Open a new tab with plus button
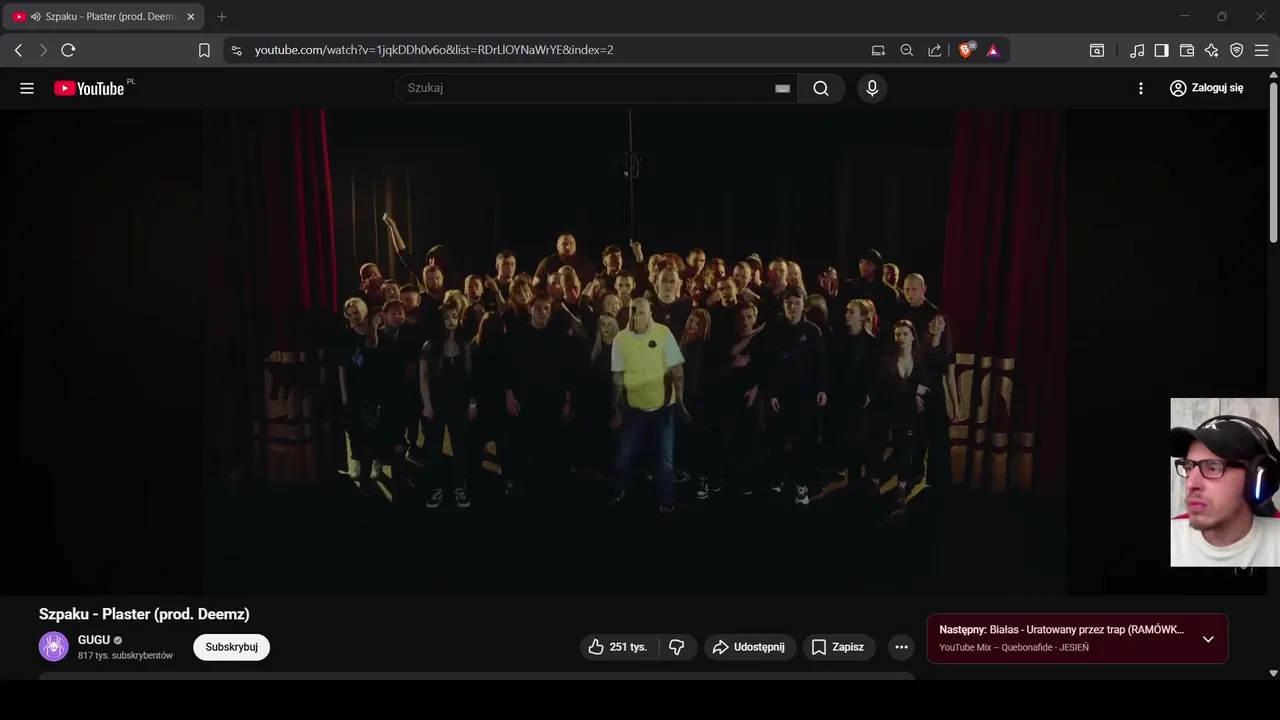1280x720 pixels. pyautogui.click(x=222, y=17)
